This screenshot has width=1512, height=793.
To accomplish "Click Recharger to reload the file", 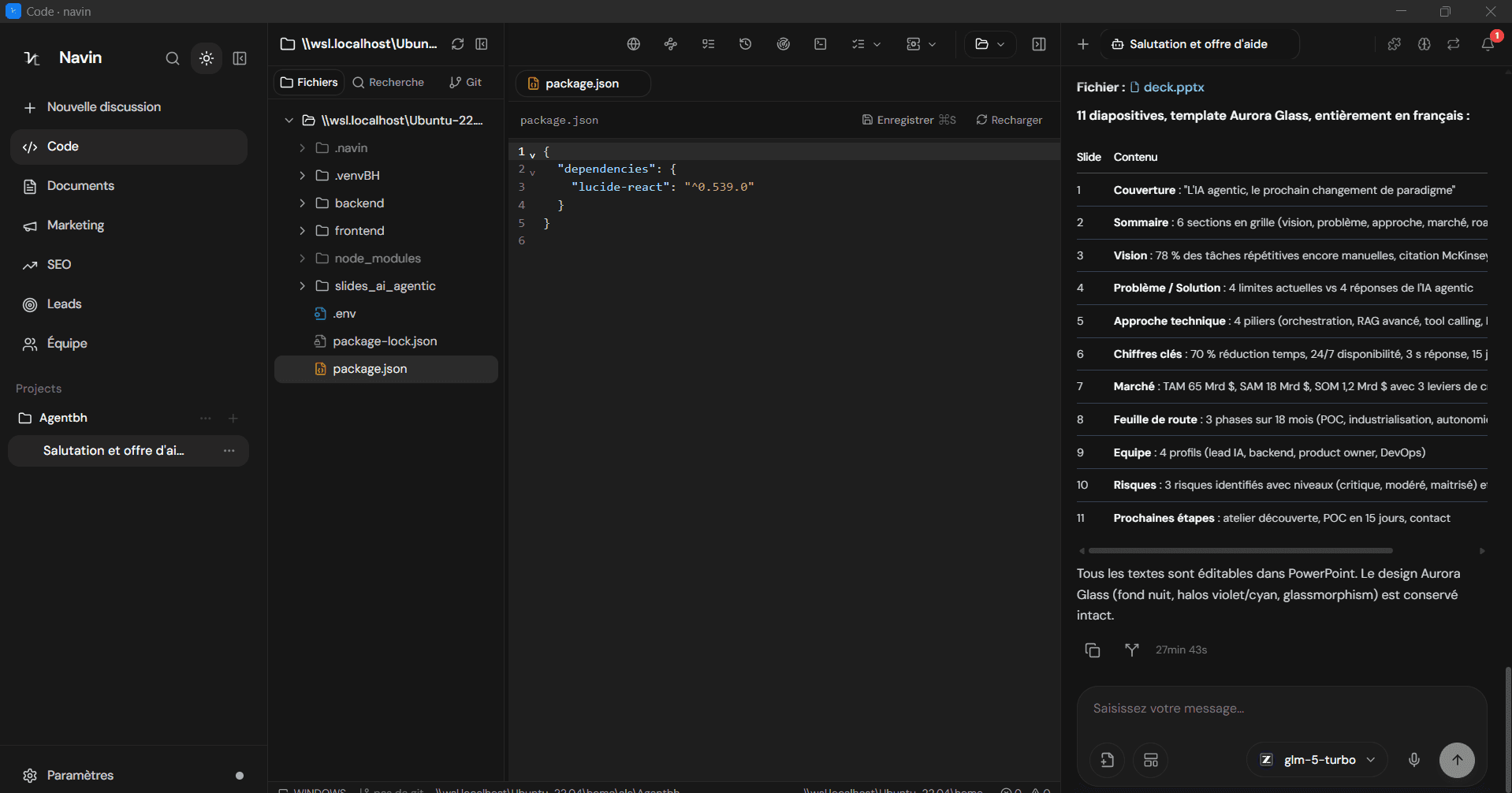I will pos(1009,120).
